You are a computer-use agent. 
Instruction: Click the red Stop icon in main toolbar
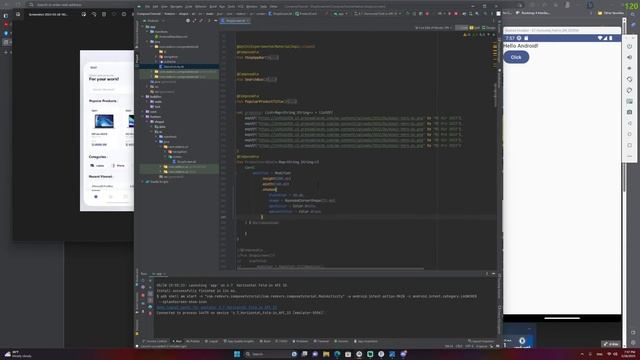coord(456,13)
